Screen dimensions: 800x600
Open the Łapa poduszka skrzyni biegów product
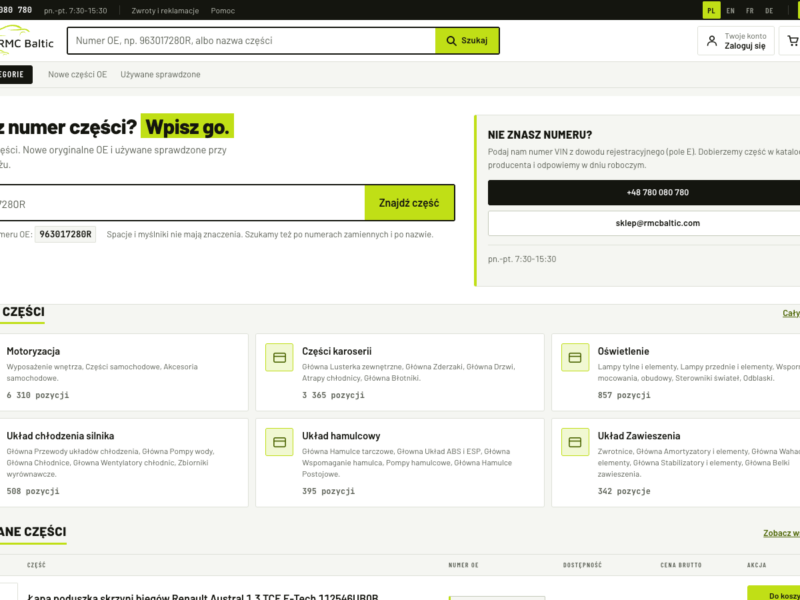pos(203,596)
